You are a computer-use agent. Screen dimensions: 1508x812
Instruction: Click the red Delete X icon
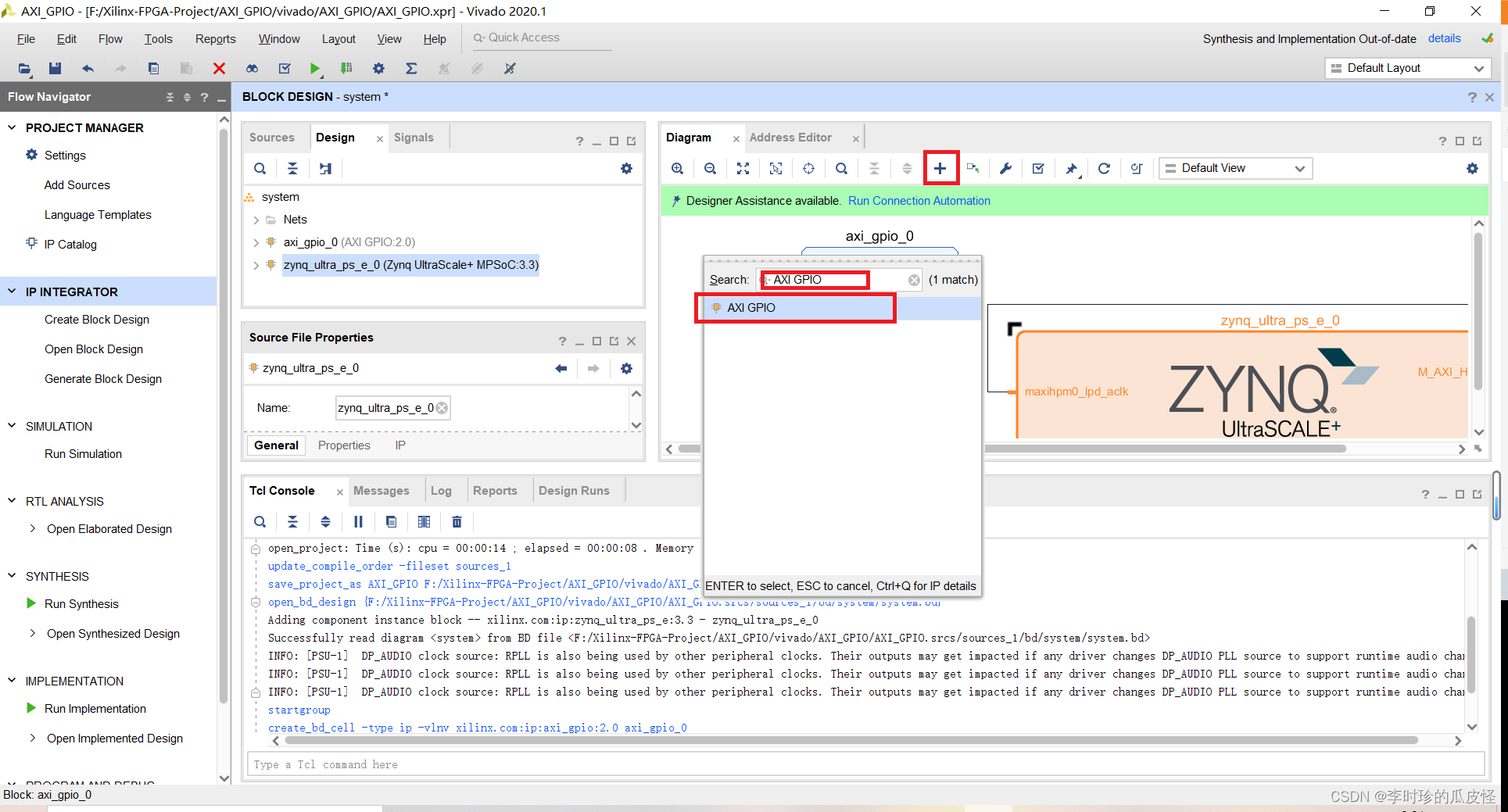tap(219, 68)
